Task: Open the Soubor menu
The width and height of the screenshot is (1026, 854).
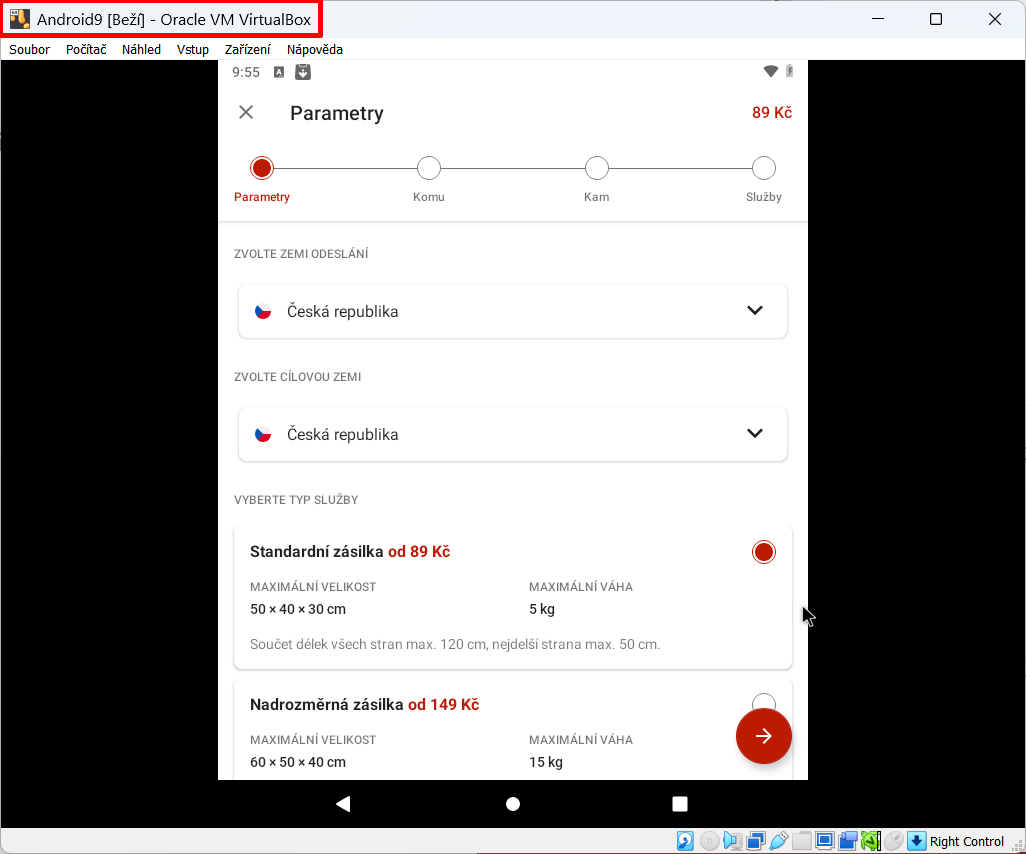Action: 30,49
